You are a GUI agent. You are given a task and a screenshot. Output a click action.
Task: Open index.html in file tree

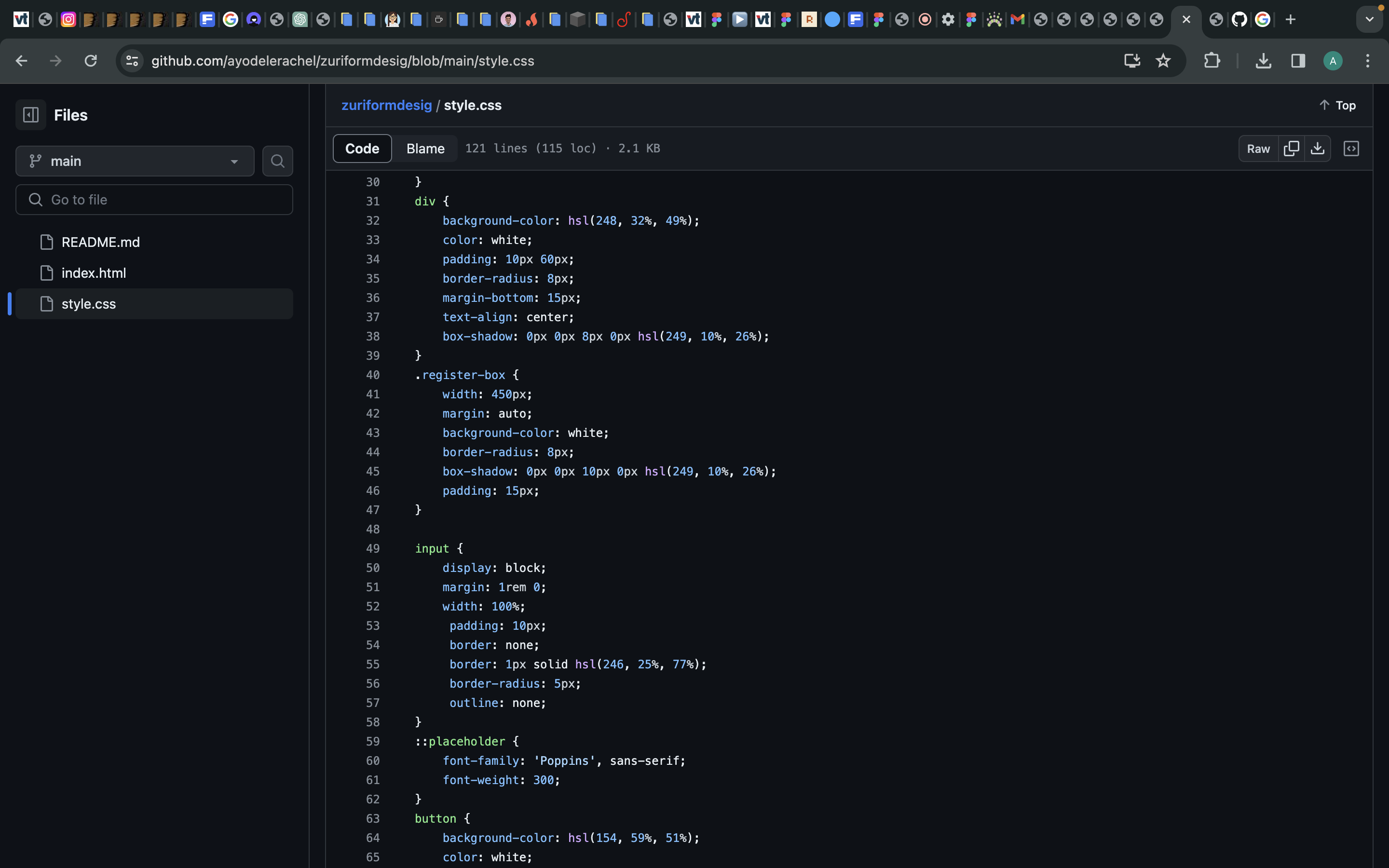point(94,273)
